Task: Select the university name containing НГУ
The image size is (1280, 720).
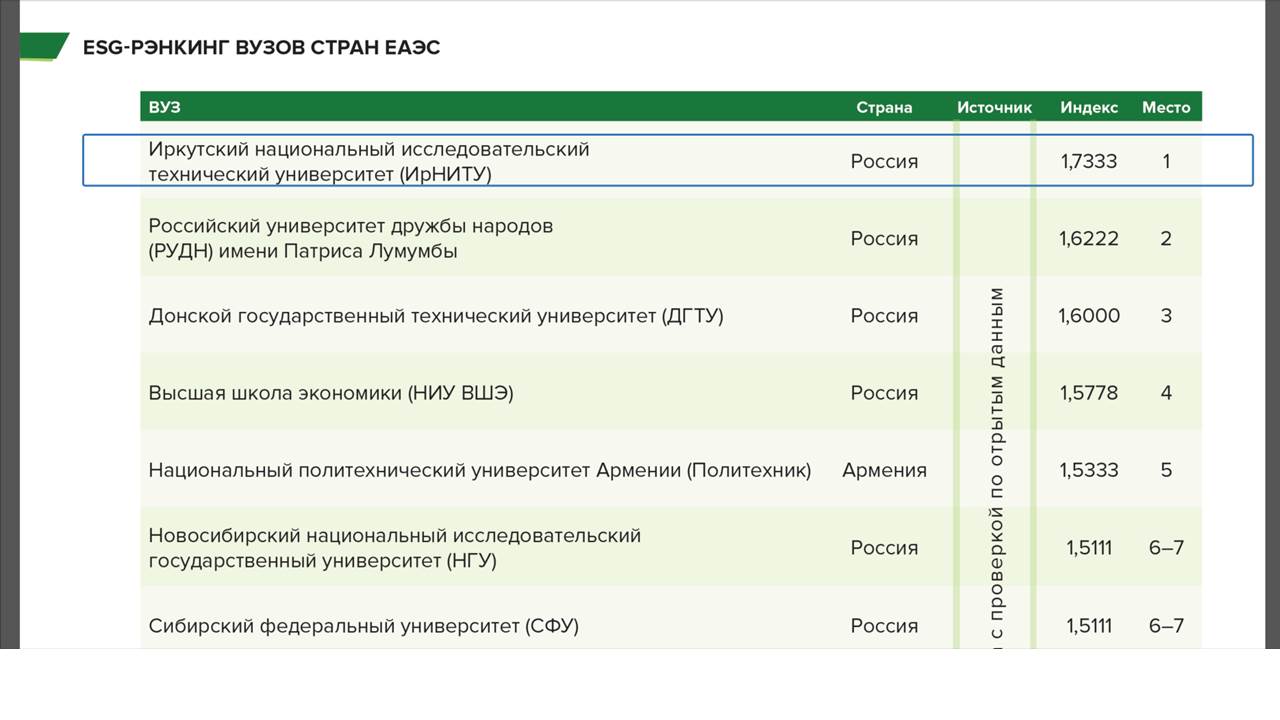Action: tap(395, 548)
